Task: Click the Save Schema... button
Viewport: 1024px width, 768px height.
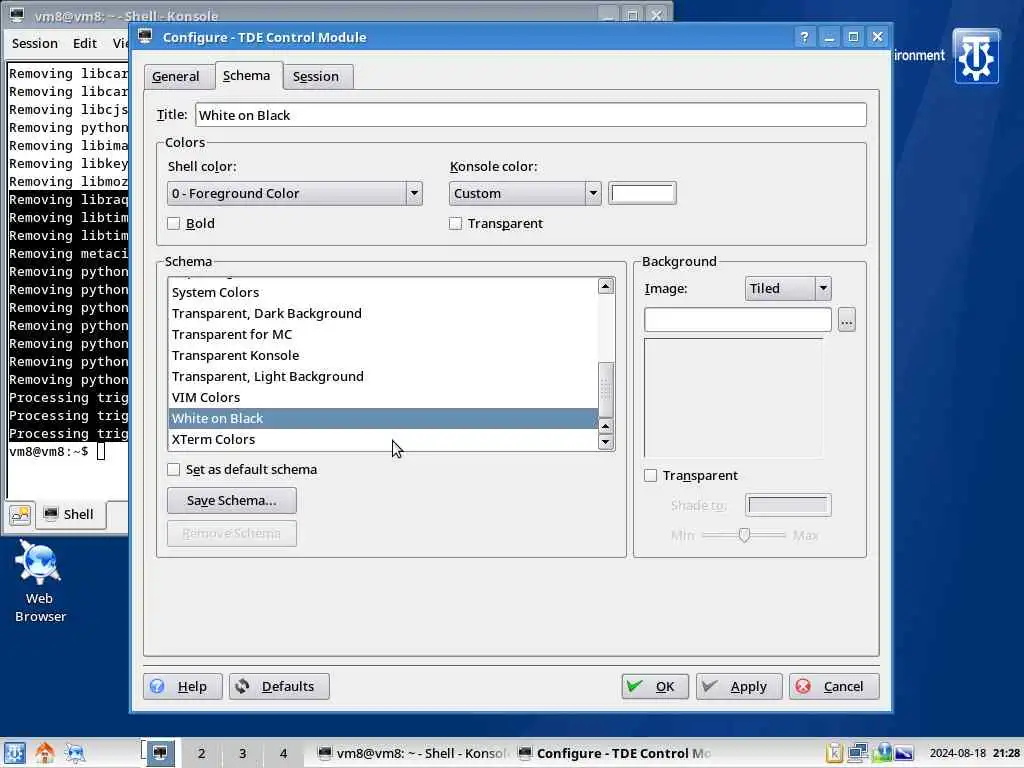Action: point(232,500)
